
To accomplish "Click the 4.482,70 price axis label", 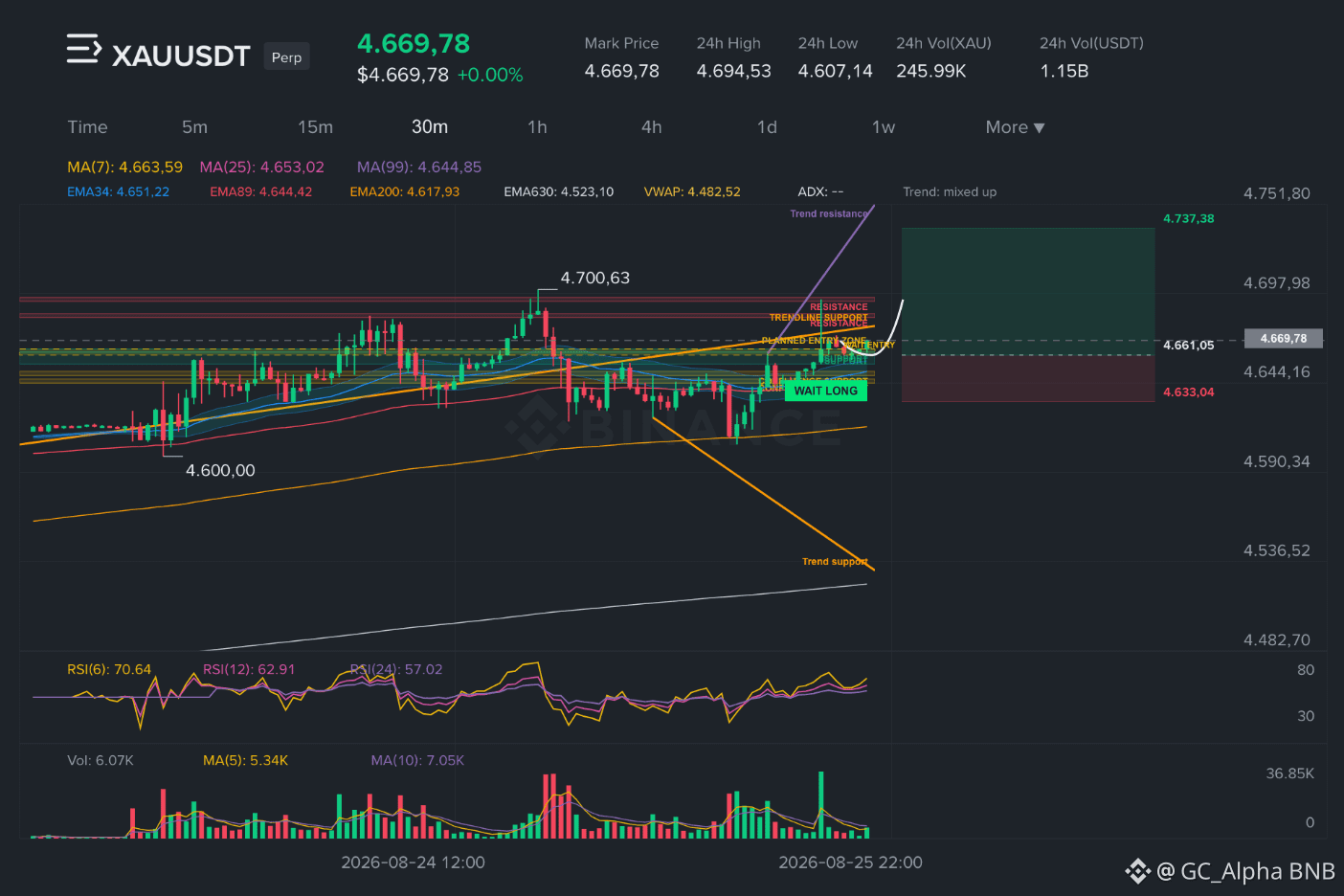I will click(1277, 640).
